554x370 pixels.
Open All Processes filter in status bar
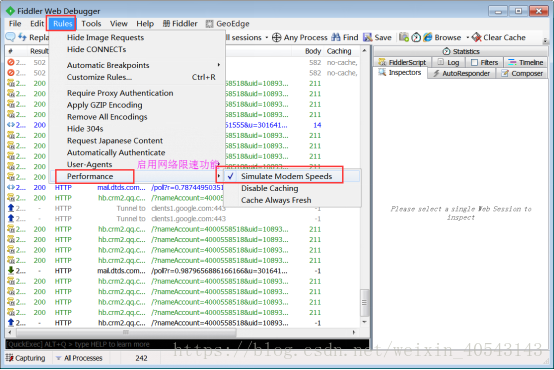[x=79, y=358]
